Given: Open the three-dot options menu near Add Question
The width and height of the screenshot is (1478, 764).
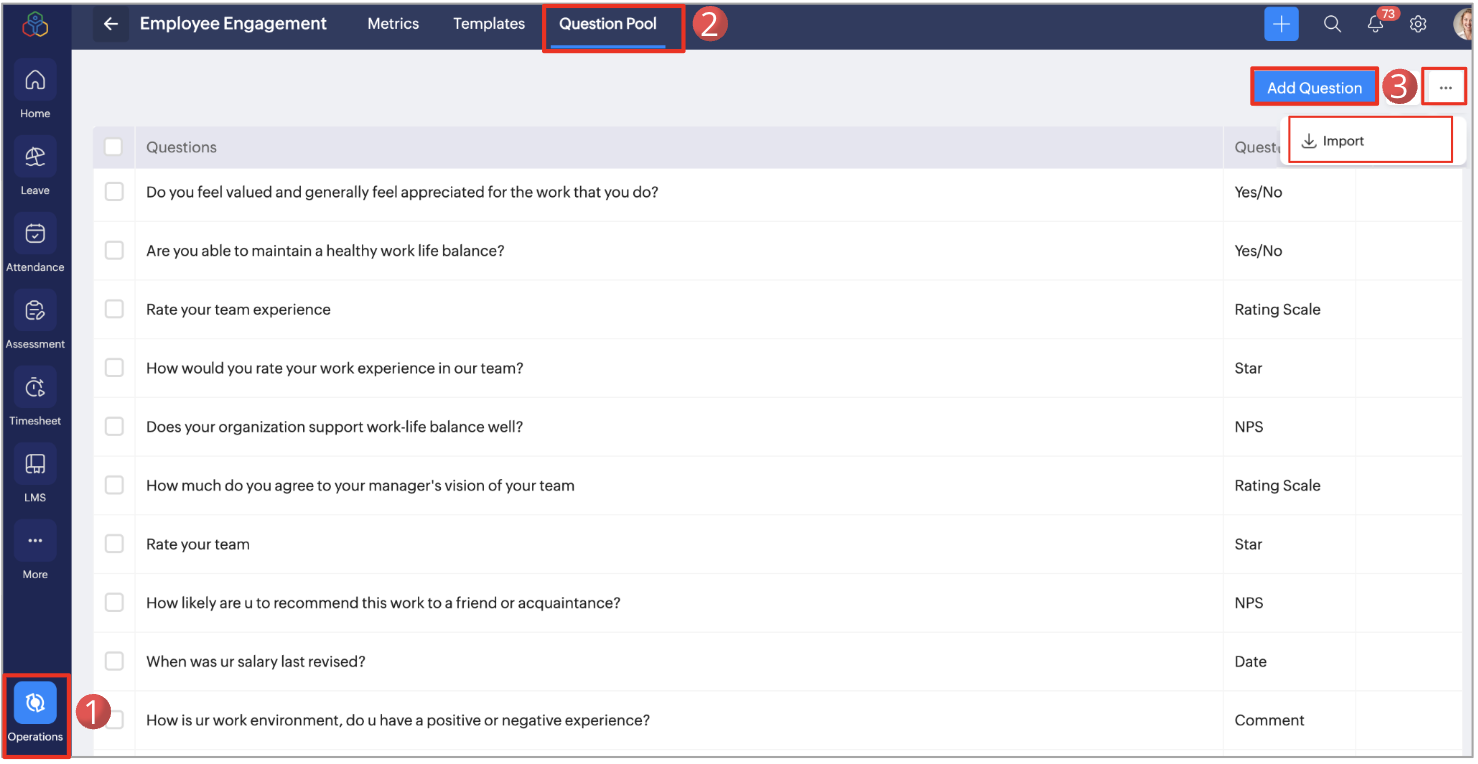Looking at the screenshot, I should [1445, 88].
